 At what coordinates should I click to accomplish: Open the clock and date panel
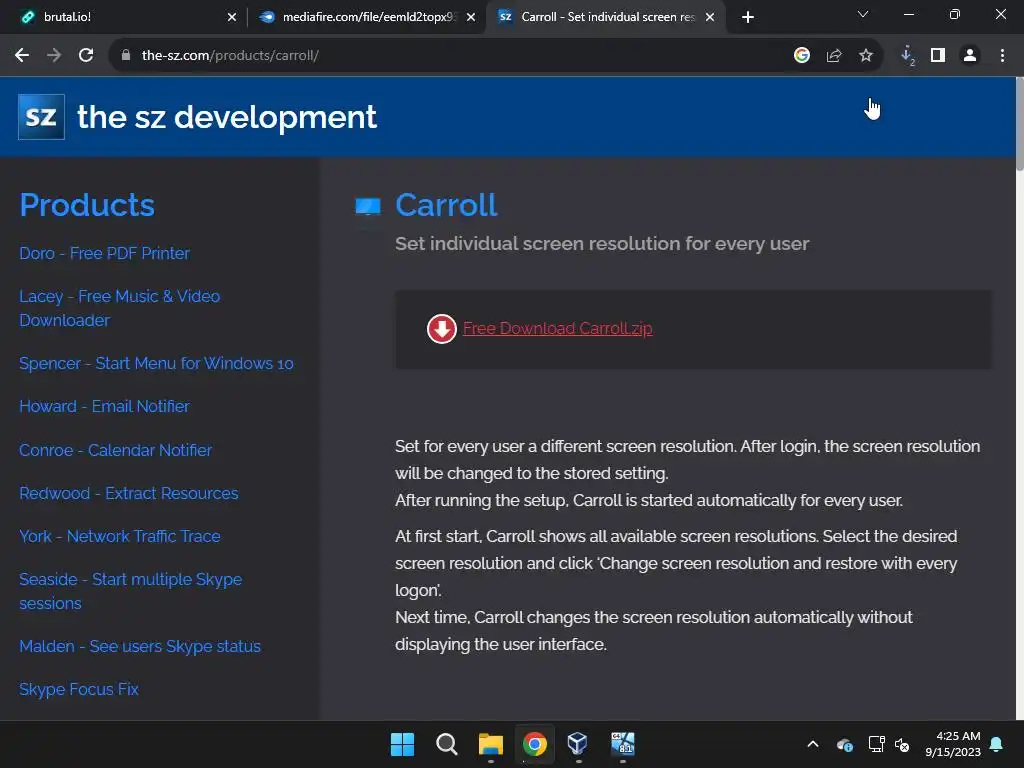953,744
